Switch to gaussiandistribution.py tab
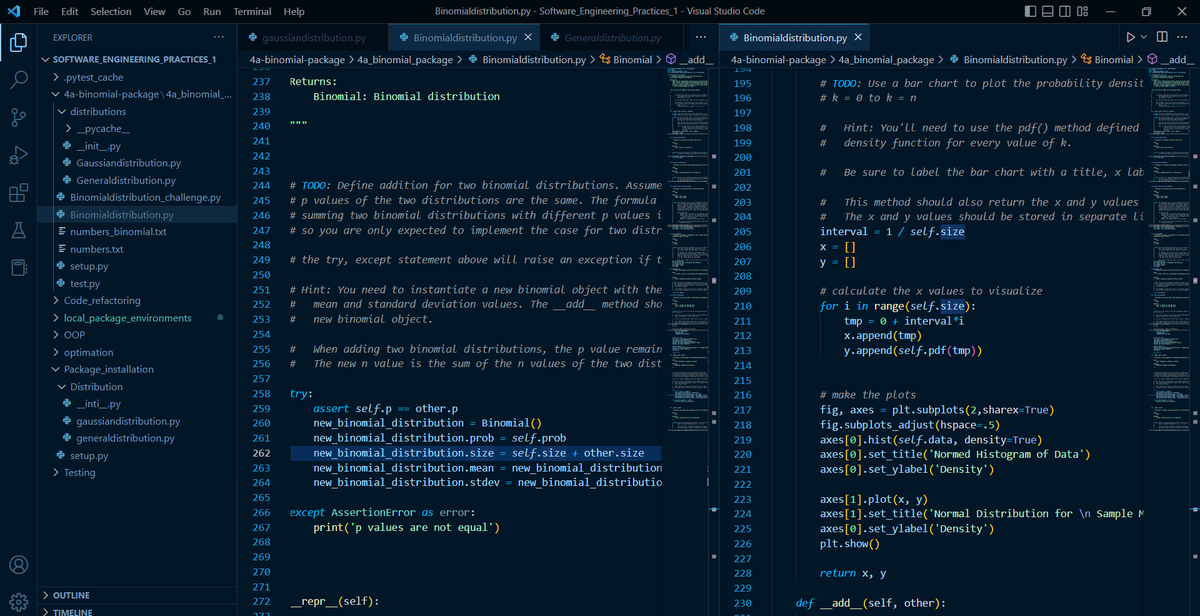This screenshot has height=616, width=1200. coord(313,38)
